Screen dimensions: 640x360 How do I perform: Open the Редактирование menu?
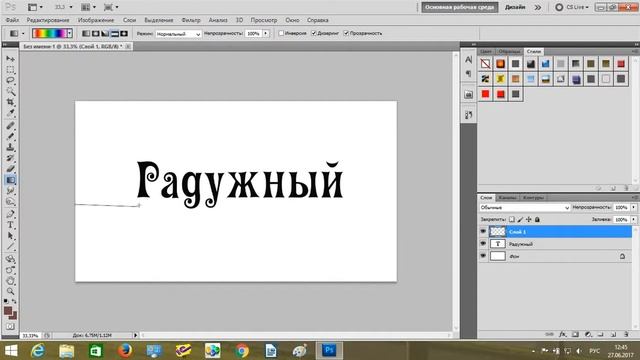coord(48,20)
